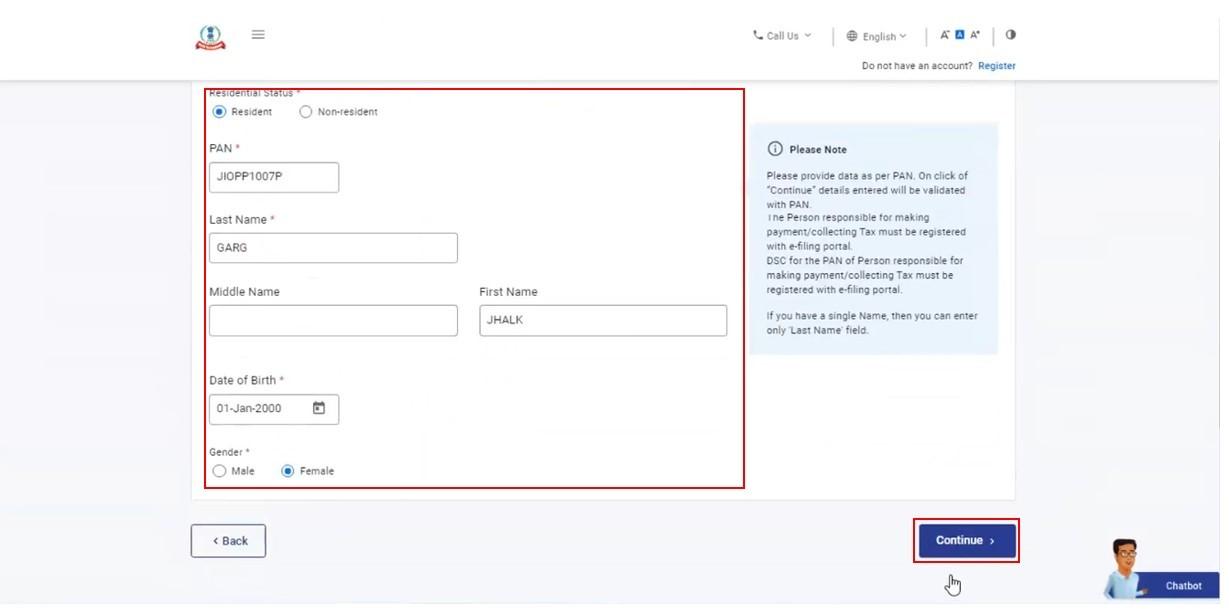
Task: Click the PAN input field
Action: click(273, 177)
